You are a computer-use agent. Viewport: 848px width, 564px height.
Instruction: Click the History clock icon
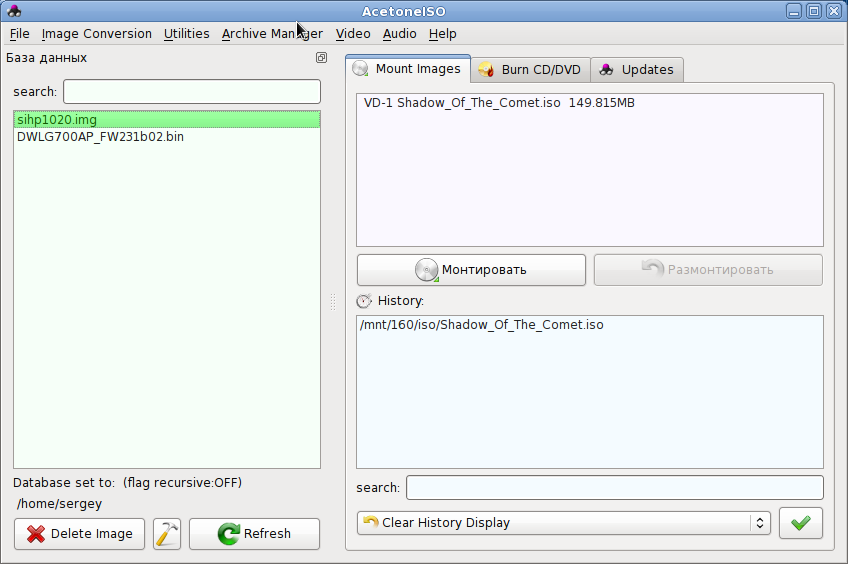click(x=364, y=301)
